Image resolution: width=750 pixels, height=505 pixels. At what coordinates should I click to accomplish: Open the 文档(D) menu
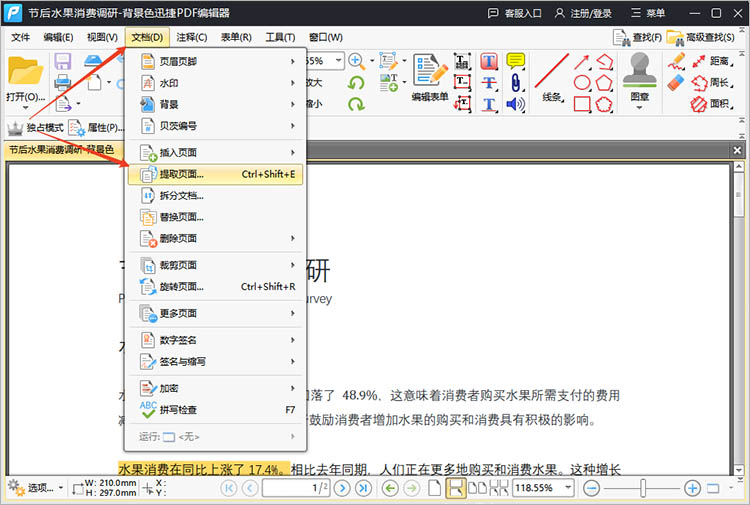pyautogui.click(x=147, y=37)
